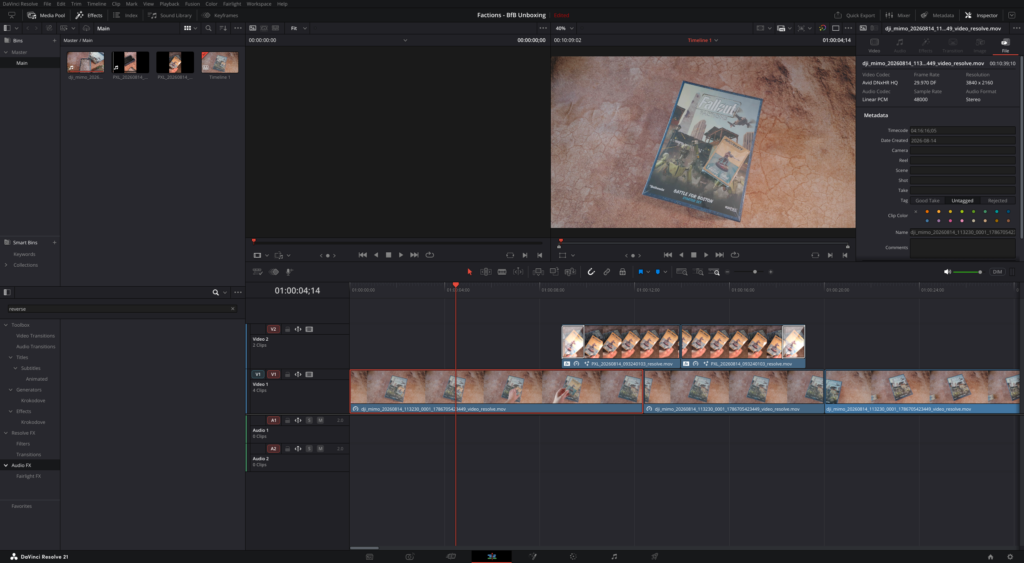
Task: Click the blue Marker icon
Action: click(658, 272)
